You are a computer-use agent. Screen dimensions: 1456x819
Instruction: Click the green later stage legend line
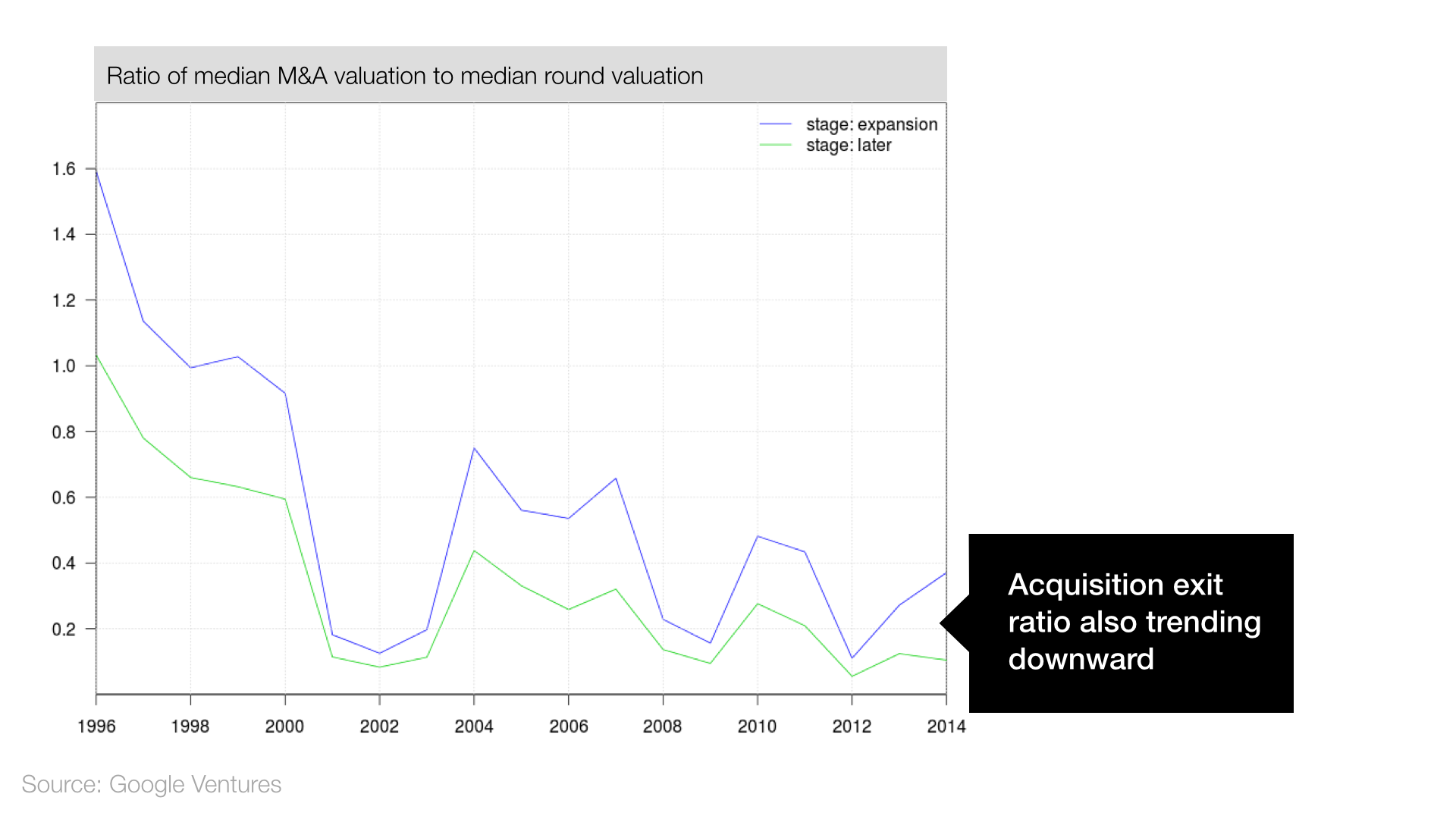(775, 145)
